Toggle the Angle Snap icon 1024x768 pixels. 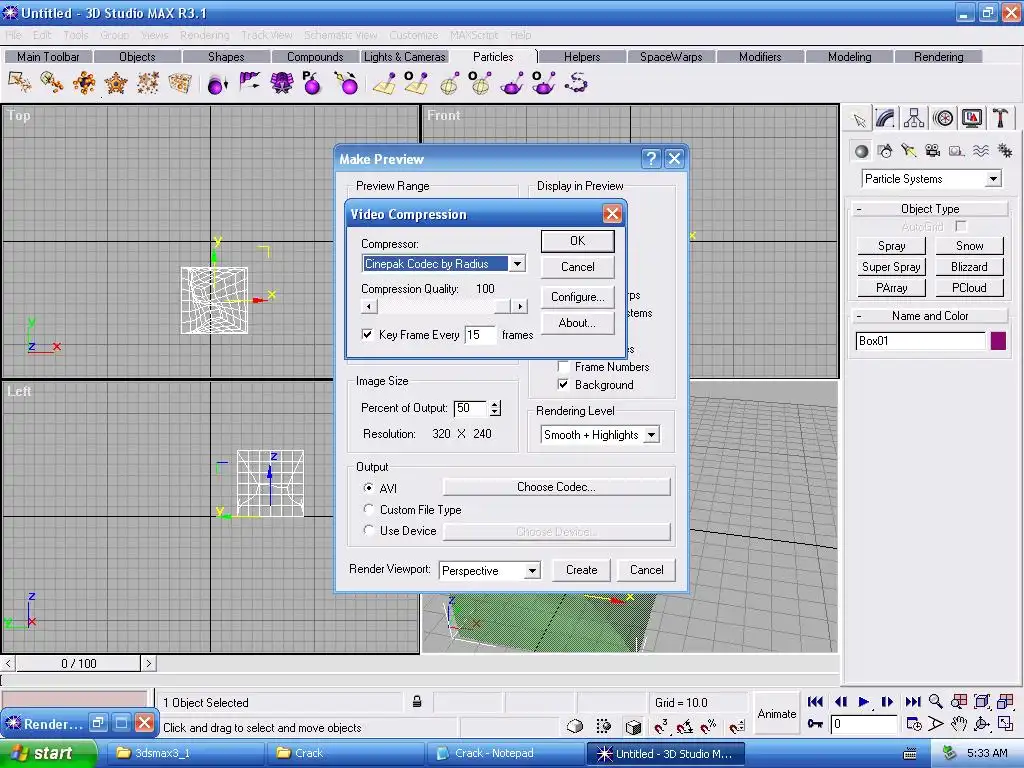pos(684,726)
